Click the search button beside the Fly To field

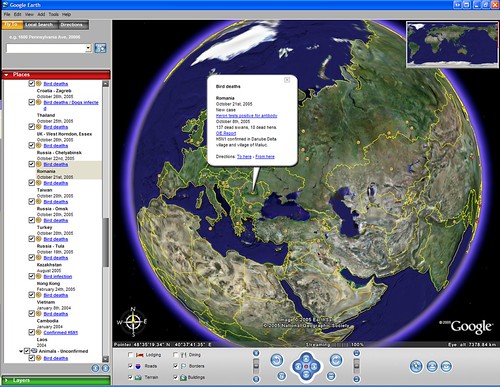coord(100,48)
